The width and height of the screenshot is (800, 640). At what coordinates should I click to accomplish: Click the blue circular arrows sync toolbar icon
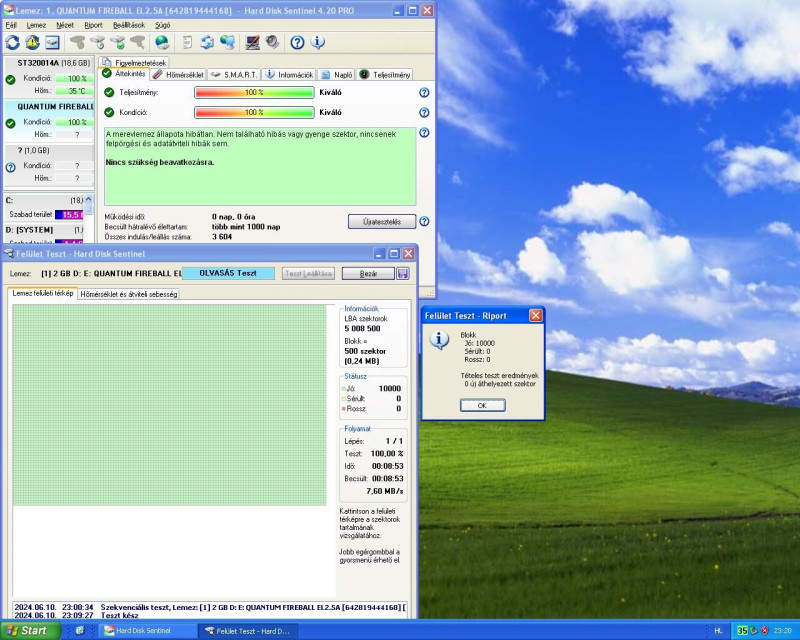(x=207, y=42)
